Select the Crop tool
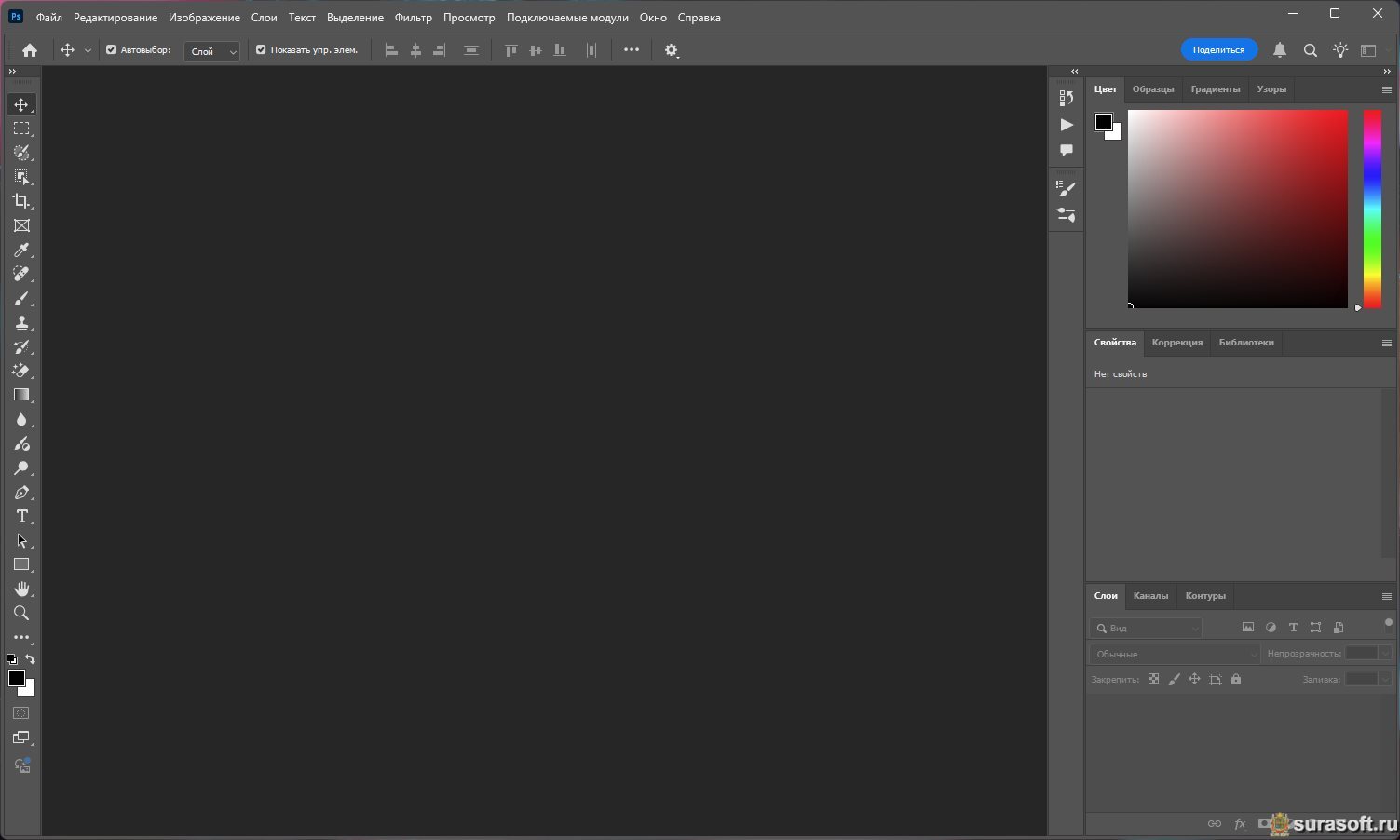This screenshot has width=1400, height=840. tap(21, 201)
